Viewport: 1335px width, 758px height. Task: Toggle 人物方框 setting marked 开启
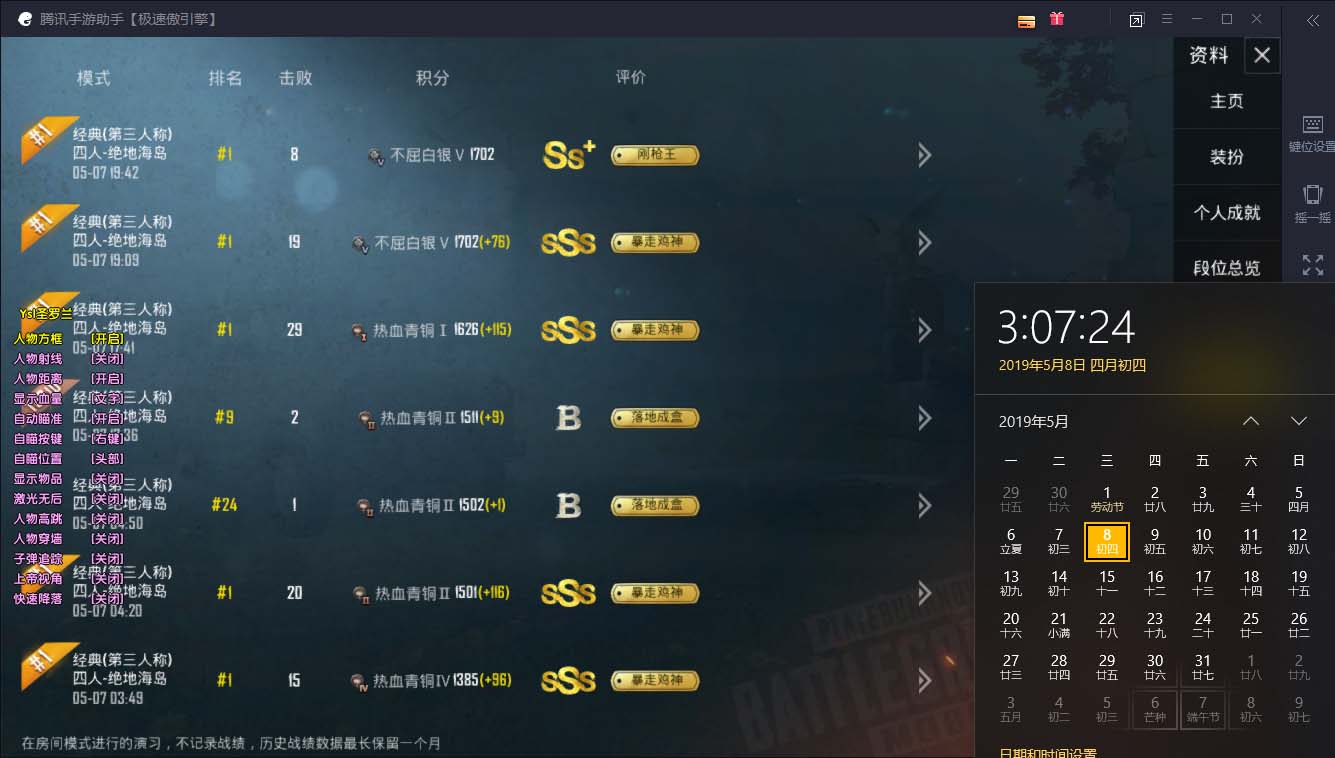(68, 339)
